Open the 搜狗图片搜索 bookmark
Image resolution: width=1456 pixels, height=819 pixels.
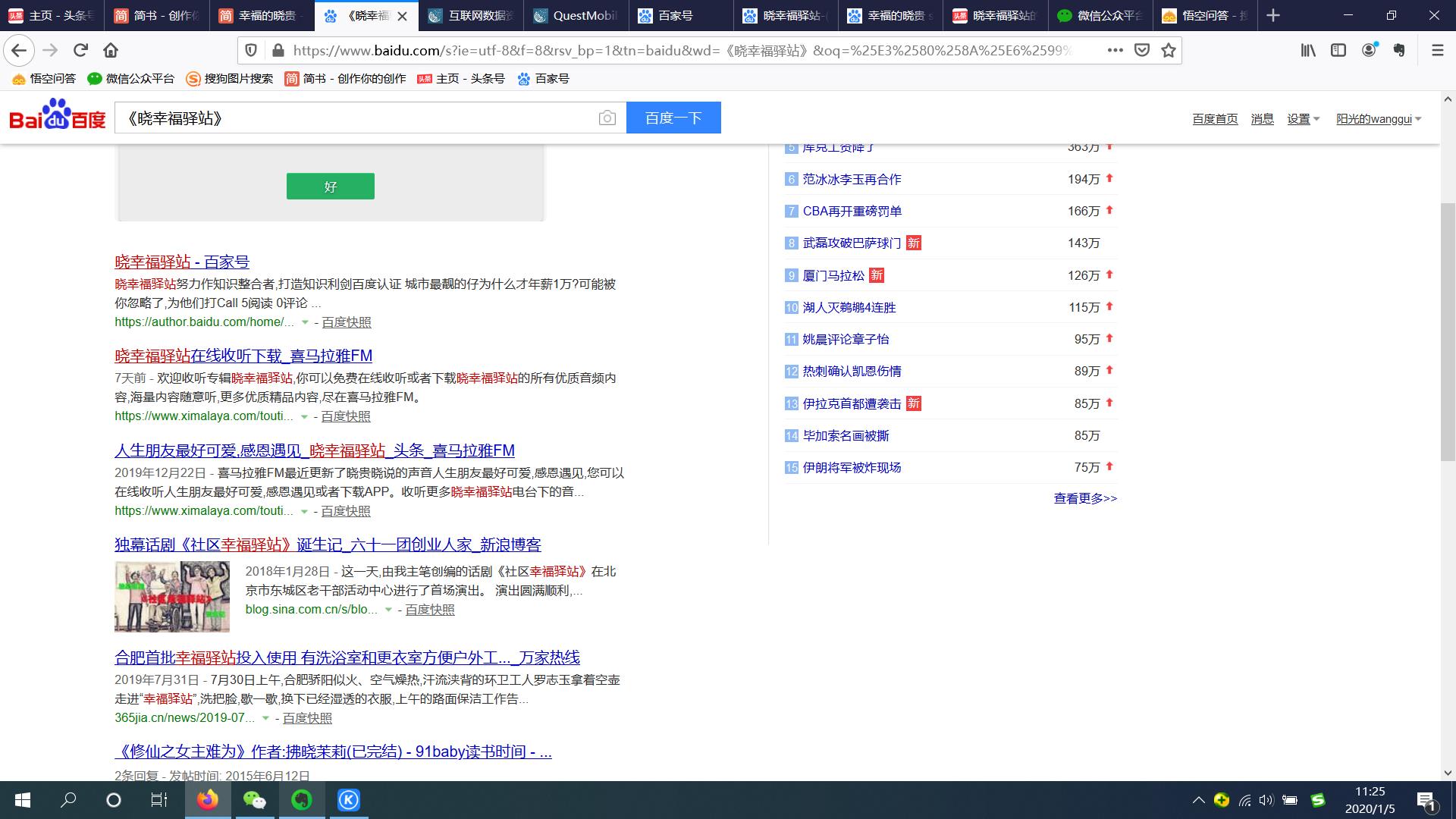click(x=230, y=79)
